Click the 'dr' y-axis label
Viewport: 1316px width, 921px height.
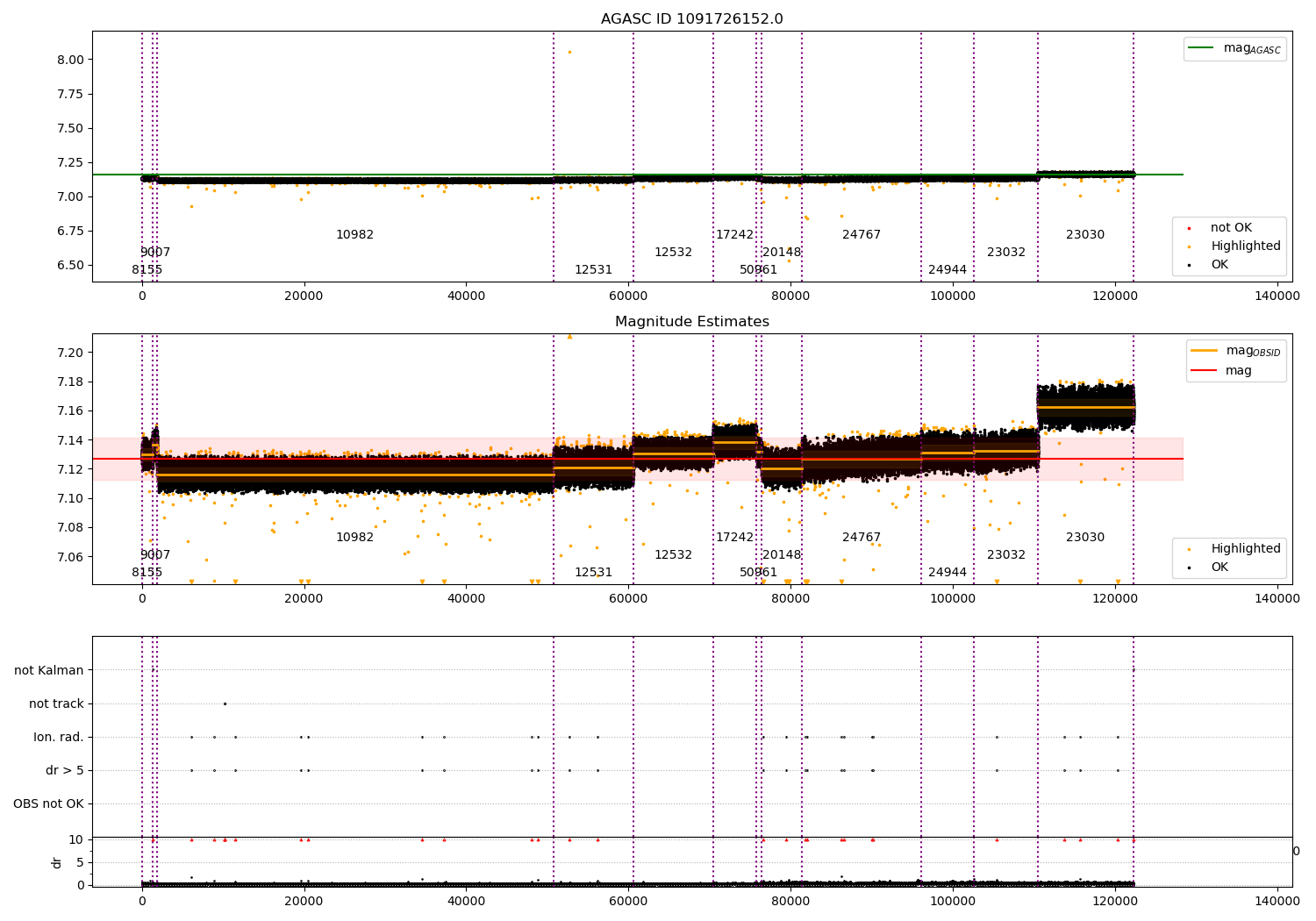[x=57, y=862]
